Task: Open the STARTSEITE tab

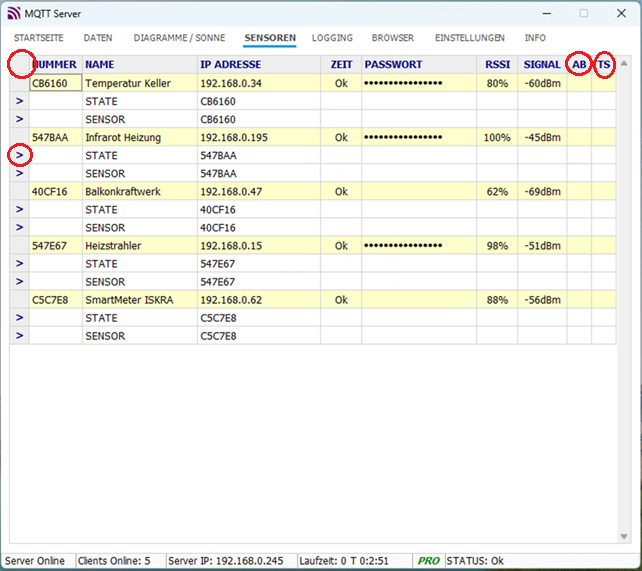Action: click(x=39, y=38)
